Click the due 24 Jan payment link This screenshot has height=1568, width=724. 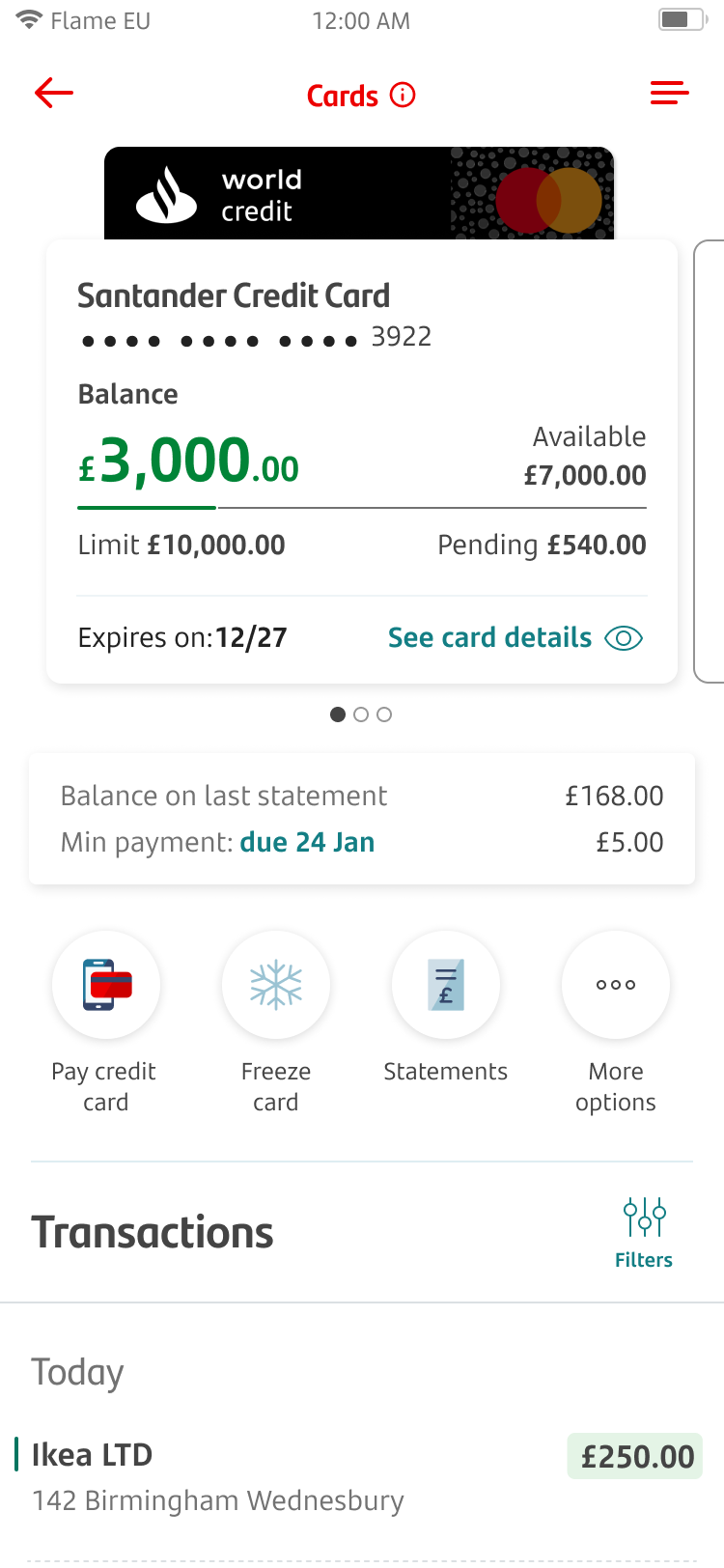pos(307,842)
